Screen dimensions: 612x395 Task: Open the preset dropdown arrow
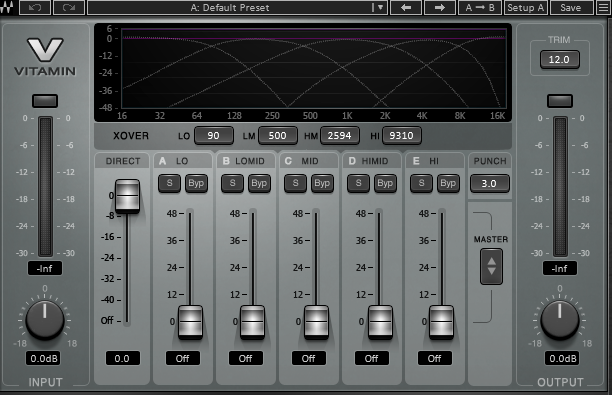pos(380,7)
